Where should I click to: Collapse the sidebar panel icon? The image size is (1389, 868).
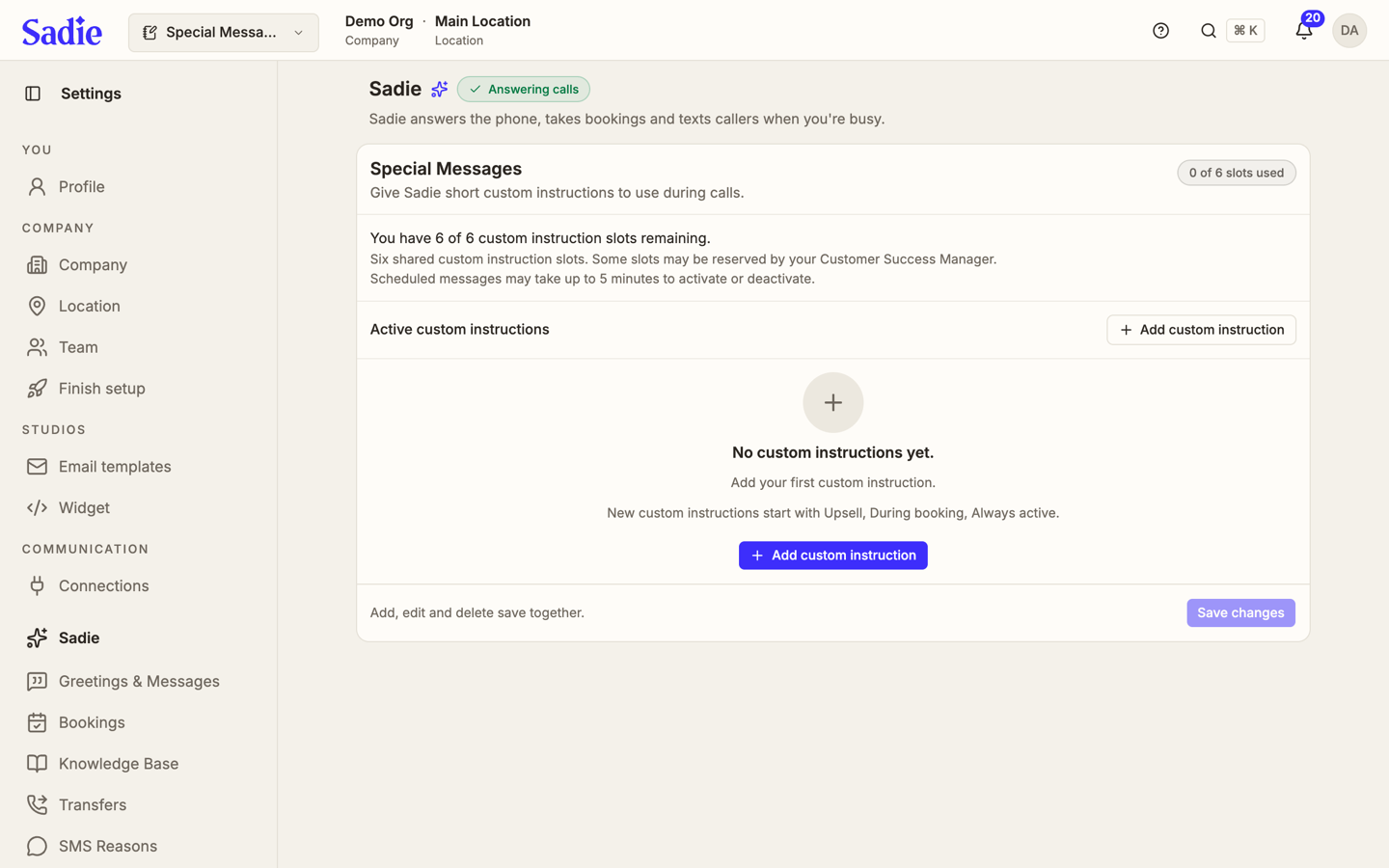[x=33, y=94]
